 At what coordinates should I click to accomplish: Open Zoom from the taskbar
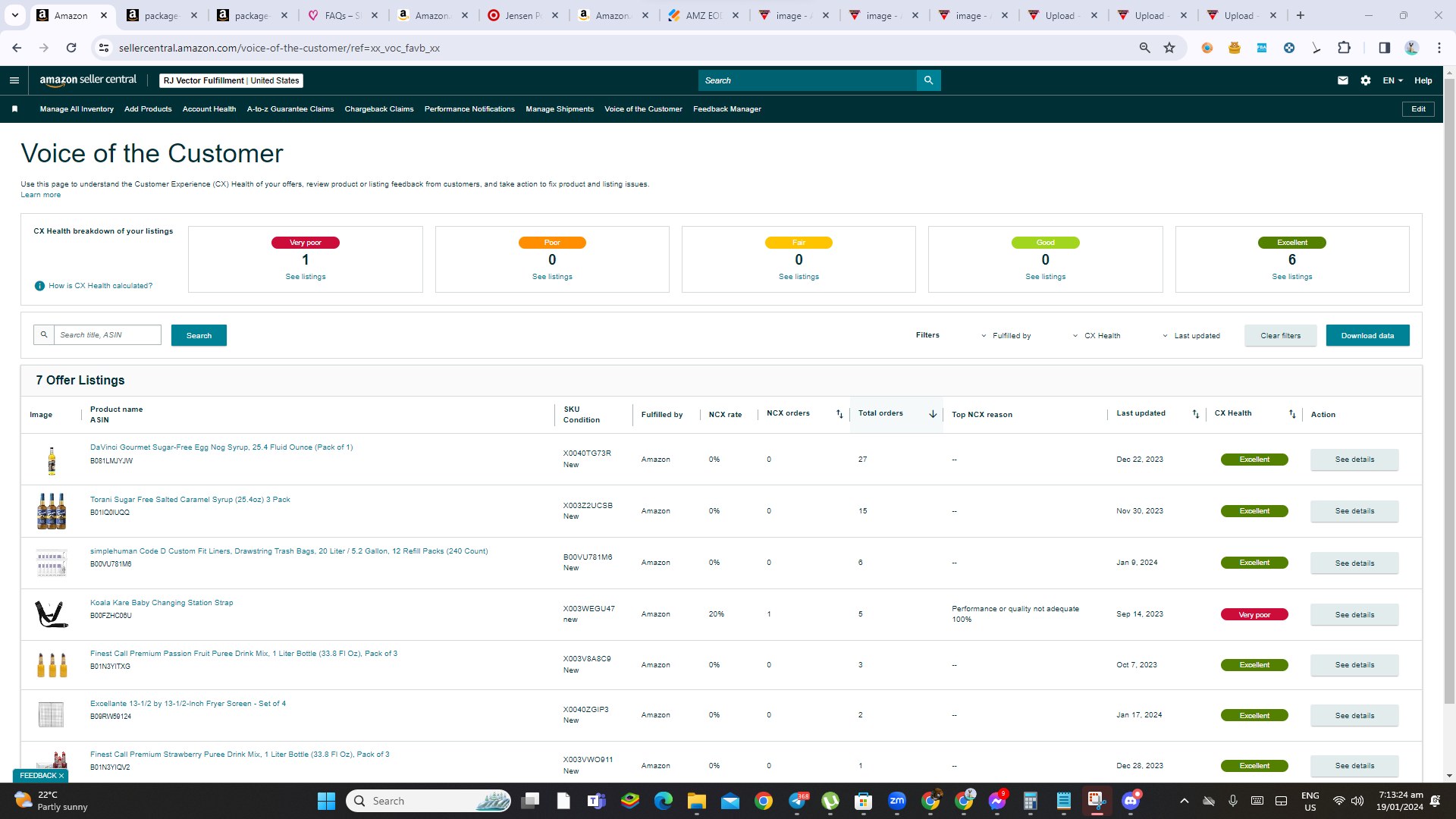coord(897,801)
